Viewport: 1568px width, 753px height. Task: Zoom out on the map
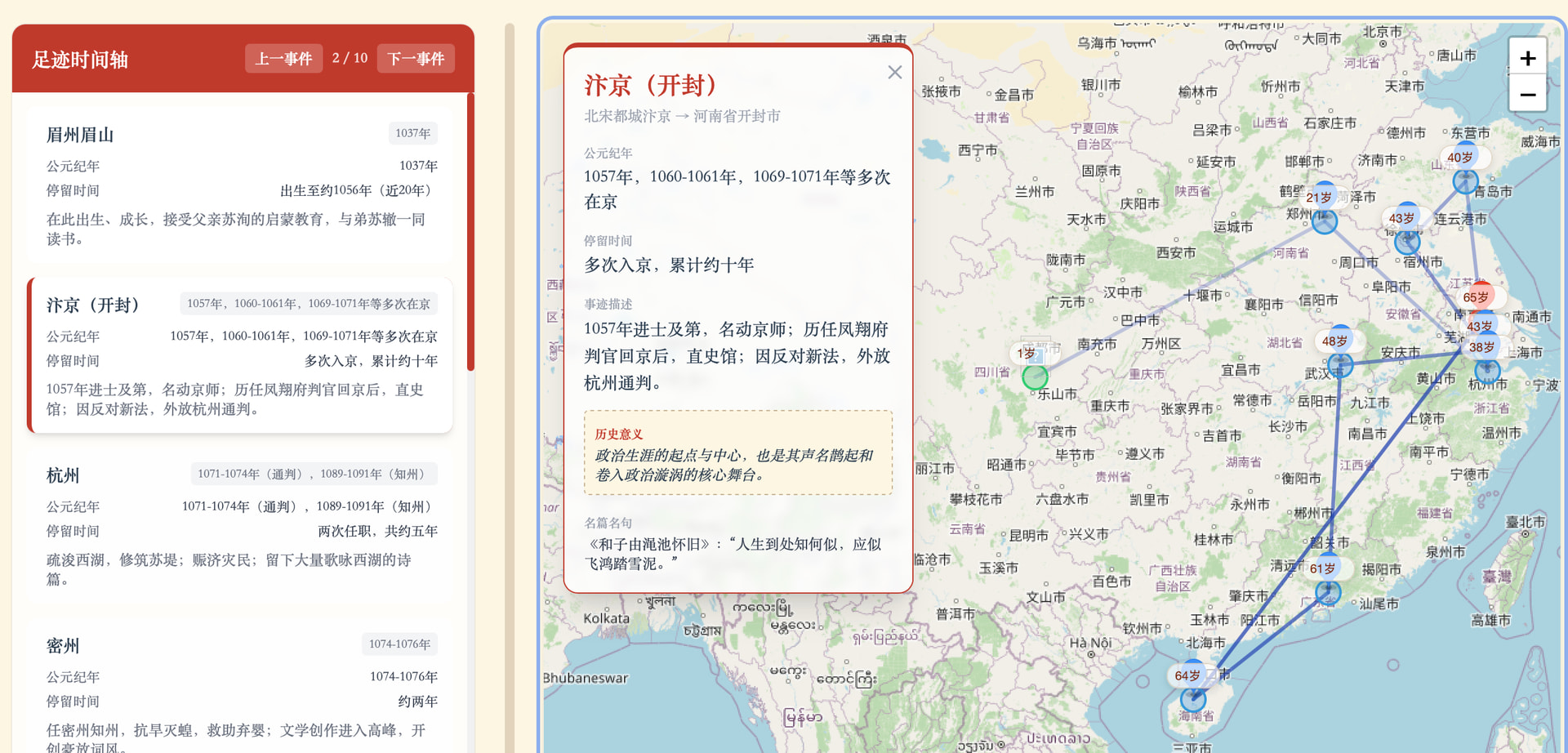(x=1527, y=95)
